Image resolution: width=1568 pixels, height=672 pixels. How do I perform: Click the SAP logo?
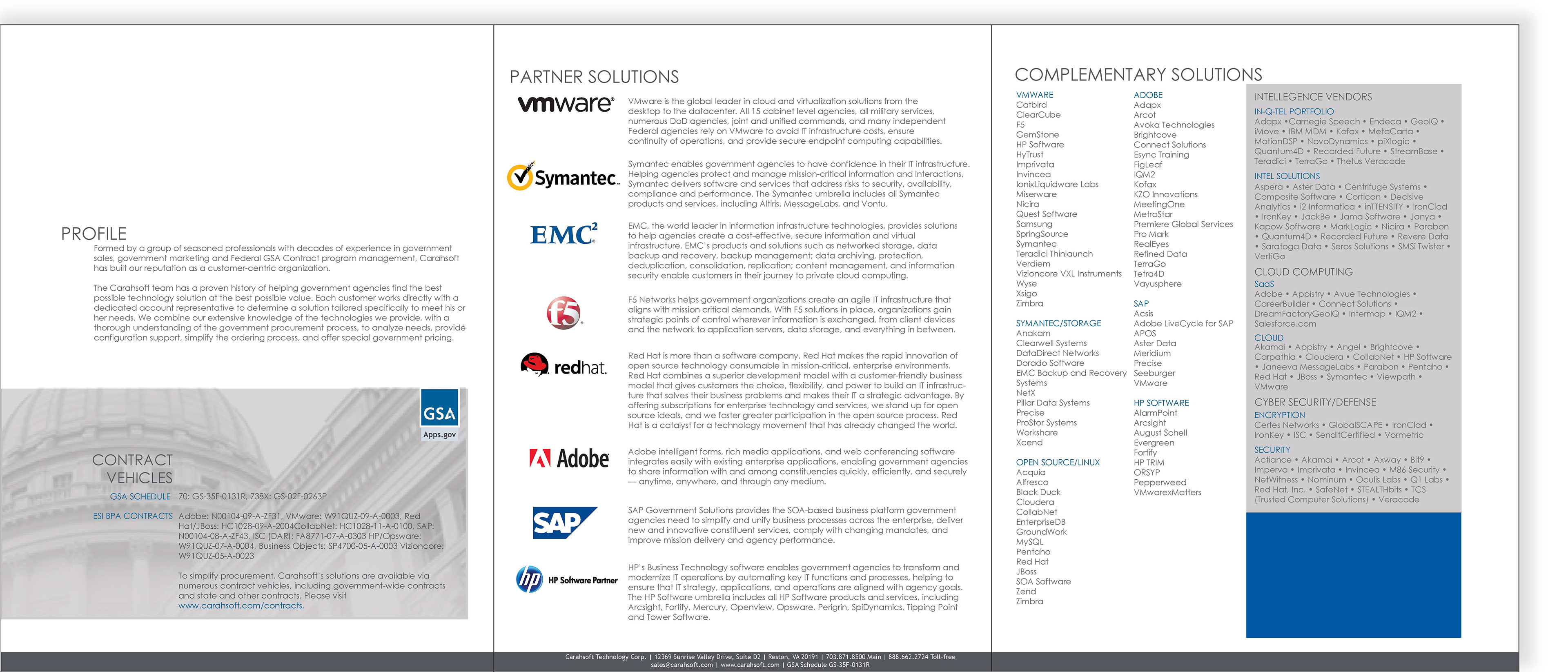tap(564, 522)
